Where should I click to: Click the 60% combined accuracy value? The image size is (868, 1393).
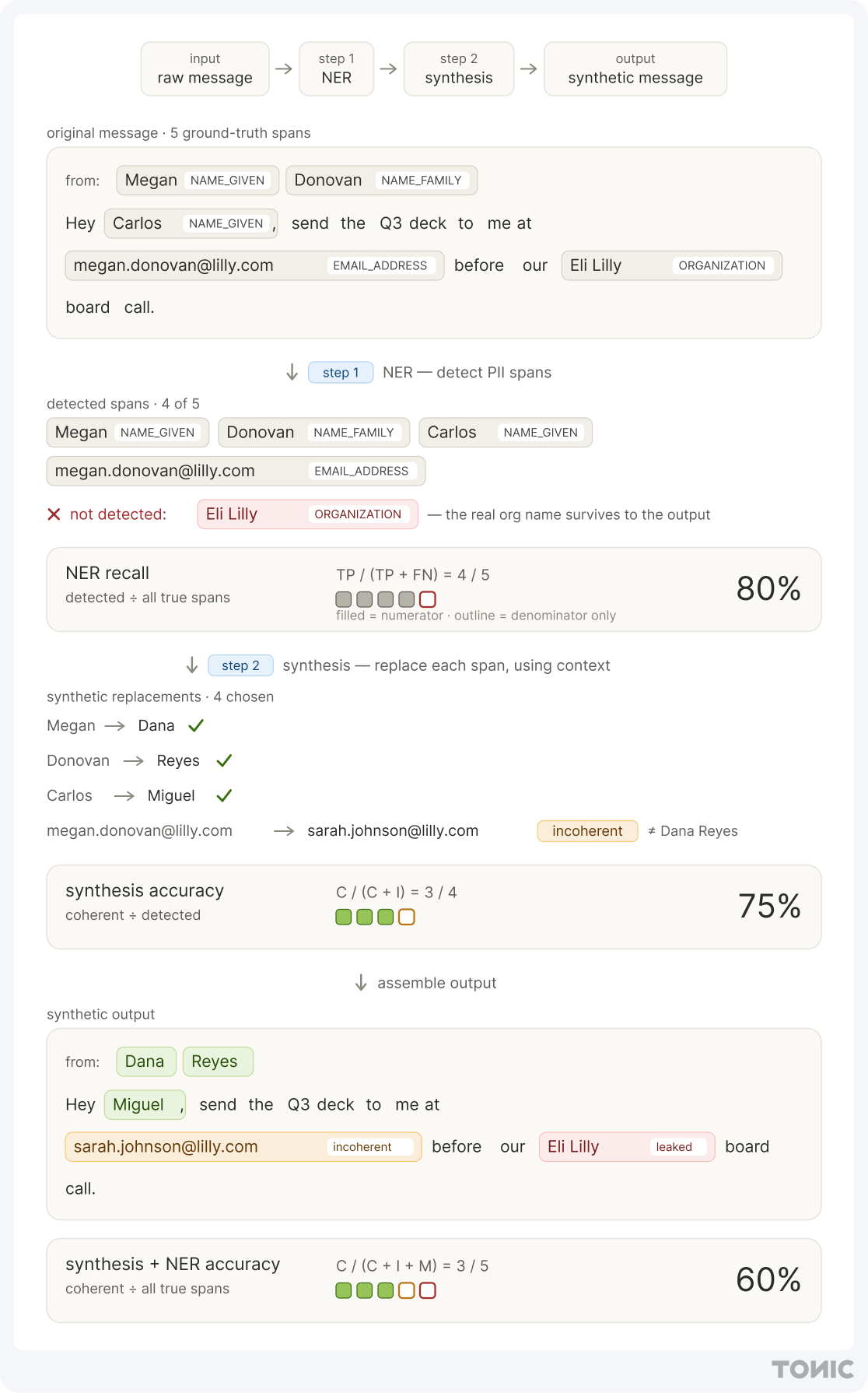(x=768, y=1279)
